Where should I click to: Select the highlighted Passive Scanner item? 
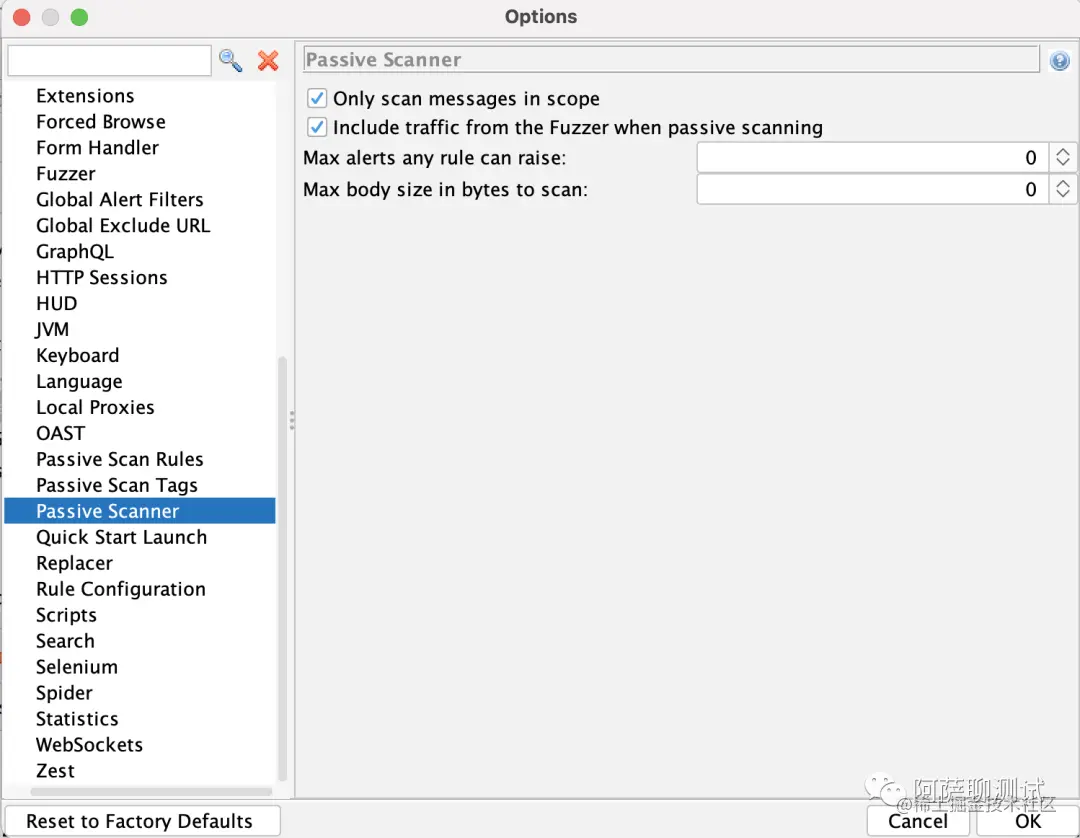point(140,511)
